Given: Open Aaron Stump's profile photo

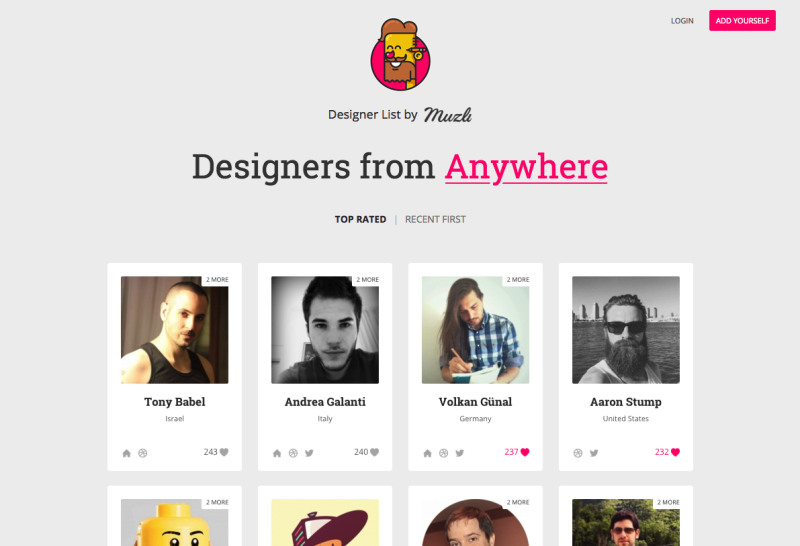Looking at the screenshot, I should tap(626, 330).
